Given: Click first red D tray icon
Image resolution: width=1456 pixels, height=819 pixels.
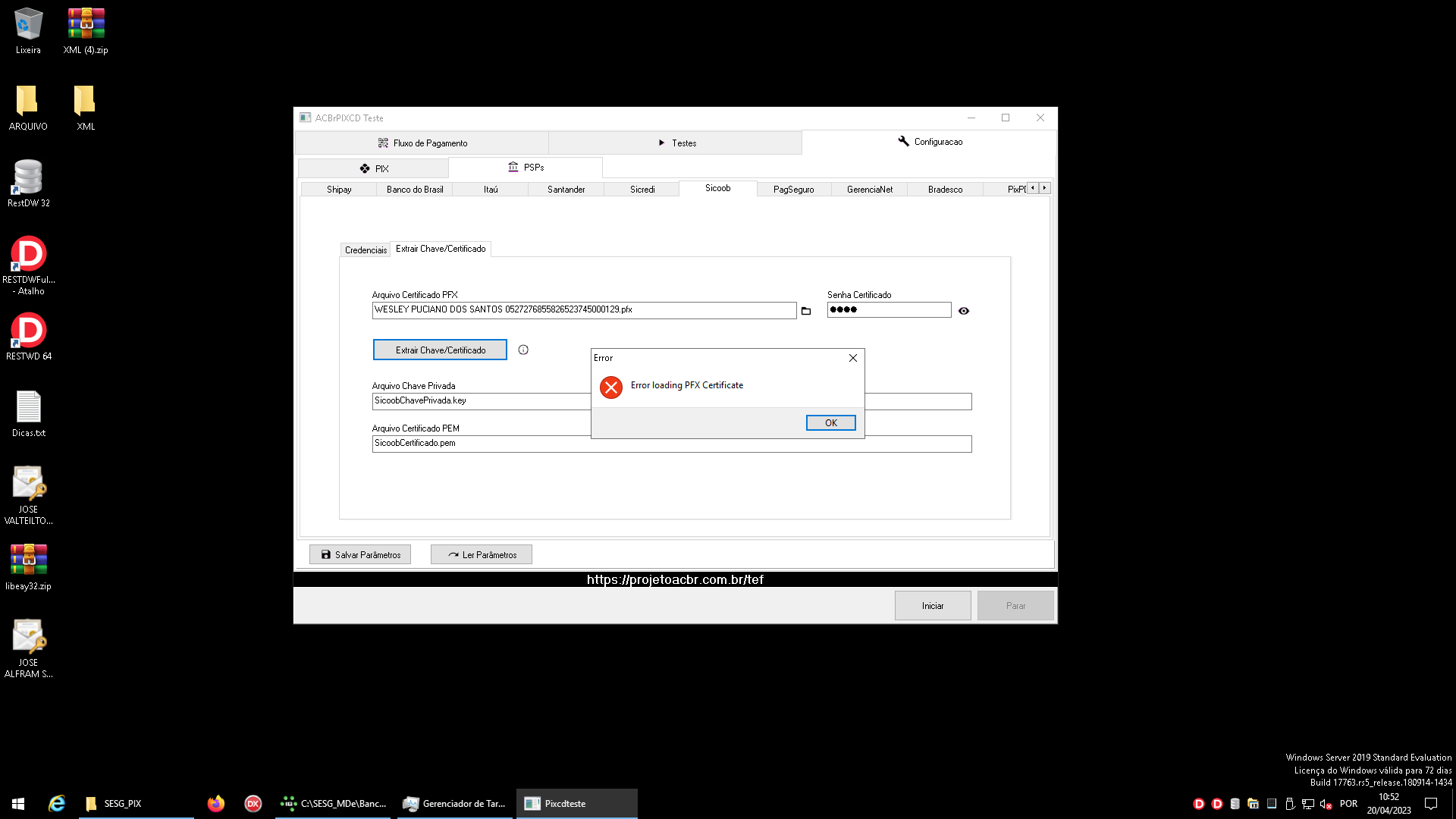Looking at the screenshot, I should 1199,804.
